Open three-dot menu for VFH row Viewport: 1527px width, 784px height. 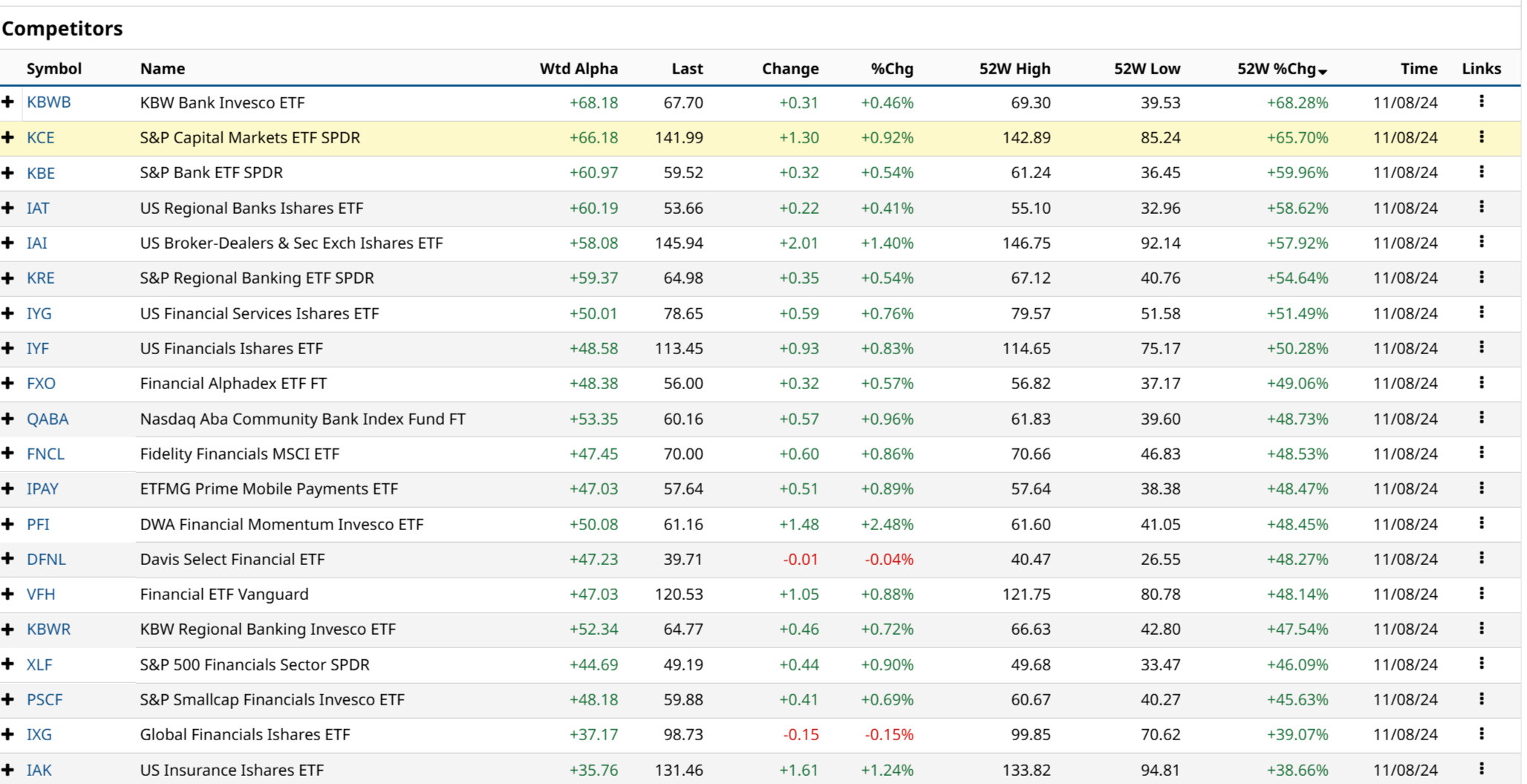tap(1481, 594)
